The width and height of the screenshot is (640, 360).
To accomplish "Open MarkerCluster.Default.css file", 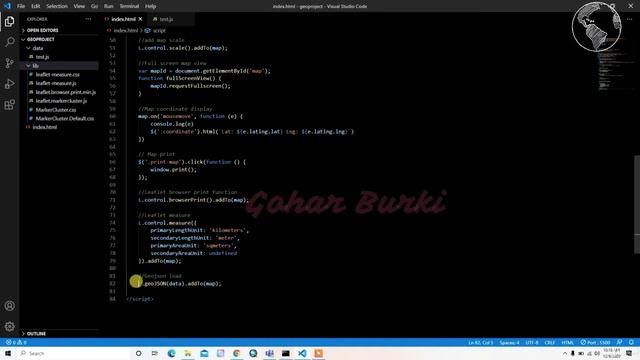I will tap(64, 118).
